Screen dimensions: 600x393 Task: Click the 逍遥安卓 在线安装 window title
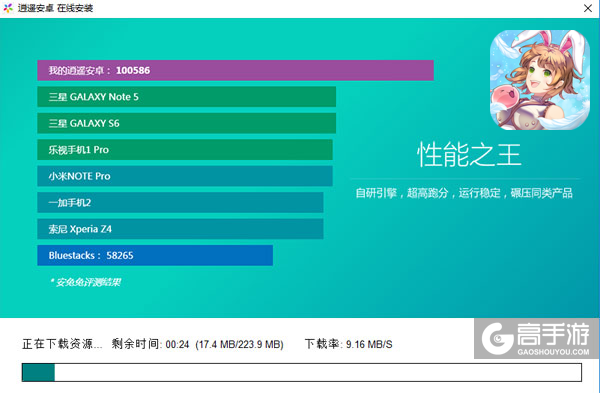coord(55,8)
